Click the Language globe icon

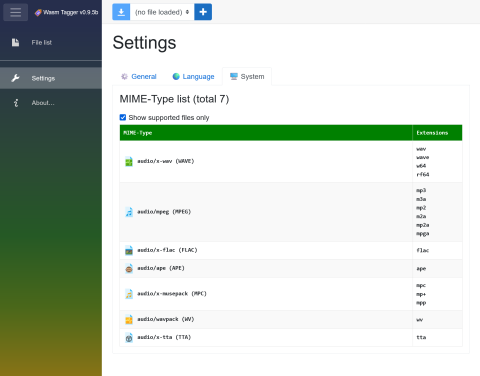pyautogui.click(x=176, y=77)
